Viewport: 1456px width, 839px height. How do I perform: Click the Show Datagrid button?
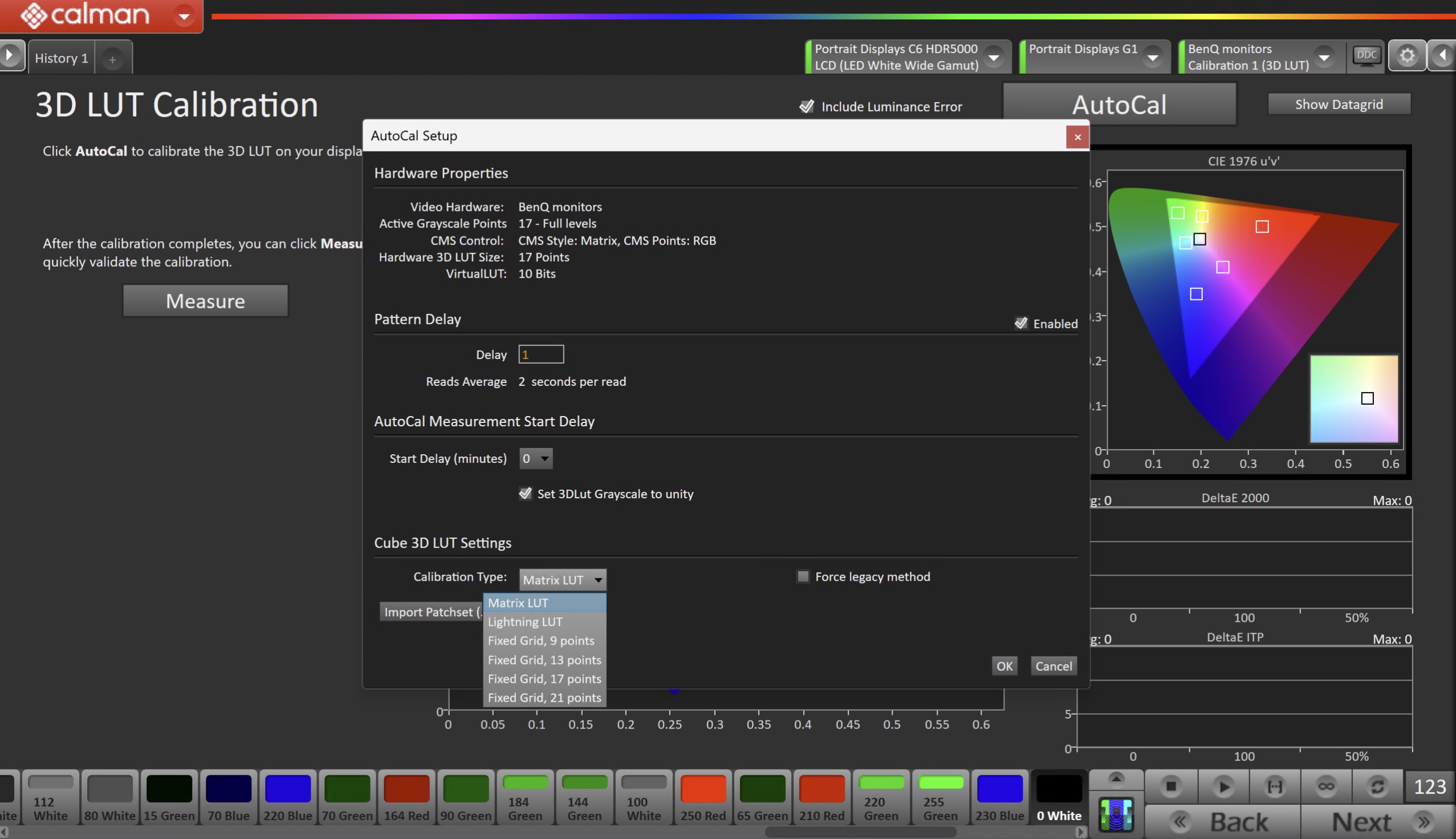1339,104
